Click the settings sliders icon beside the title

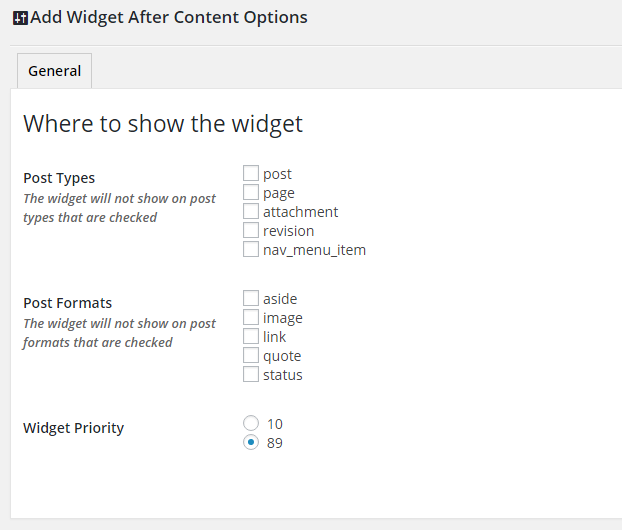click(x=20, y=18)
